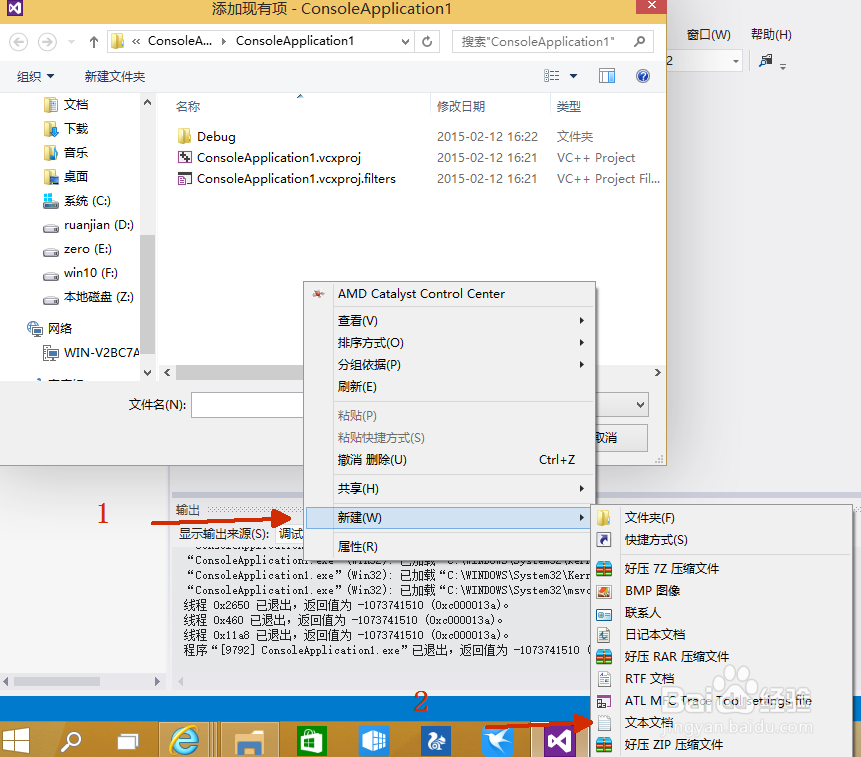Go forward with the dialog's forward arrow

47,42
